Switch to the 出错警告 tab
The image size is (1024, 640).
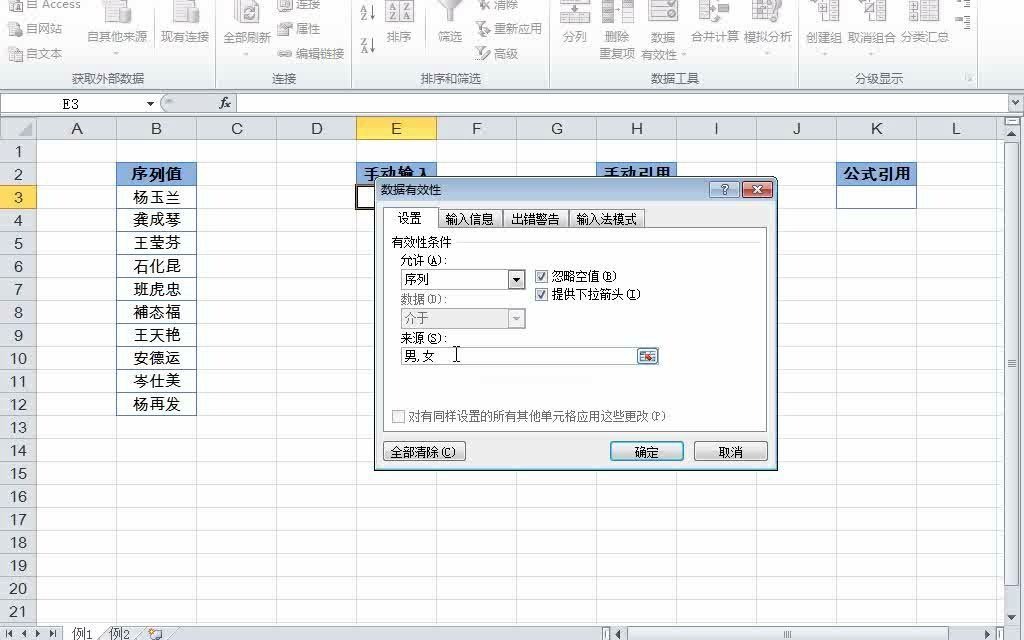534,218
